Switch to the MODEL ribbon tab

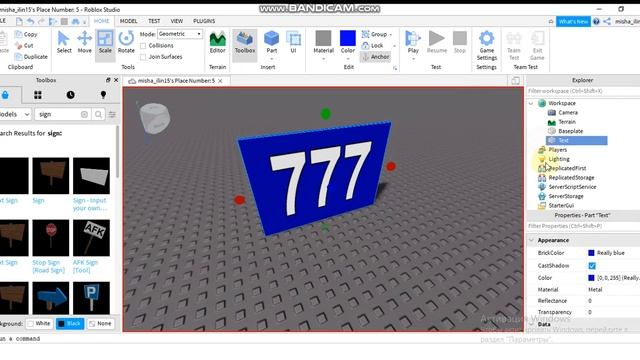click(x=129, y=21)
